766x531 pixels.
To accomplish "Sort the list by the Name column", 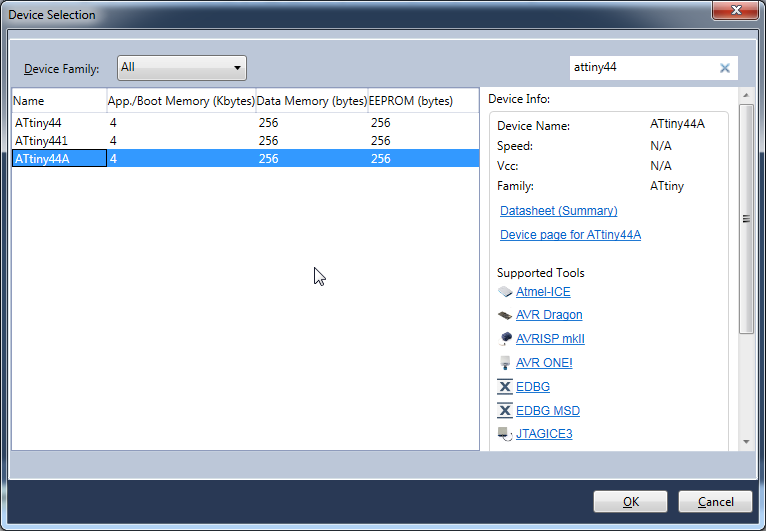I will pos(59,101).
